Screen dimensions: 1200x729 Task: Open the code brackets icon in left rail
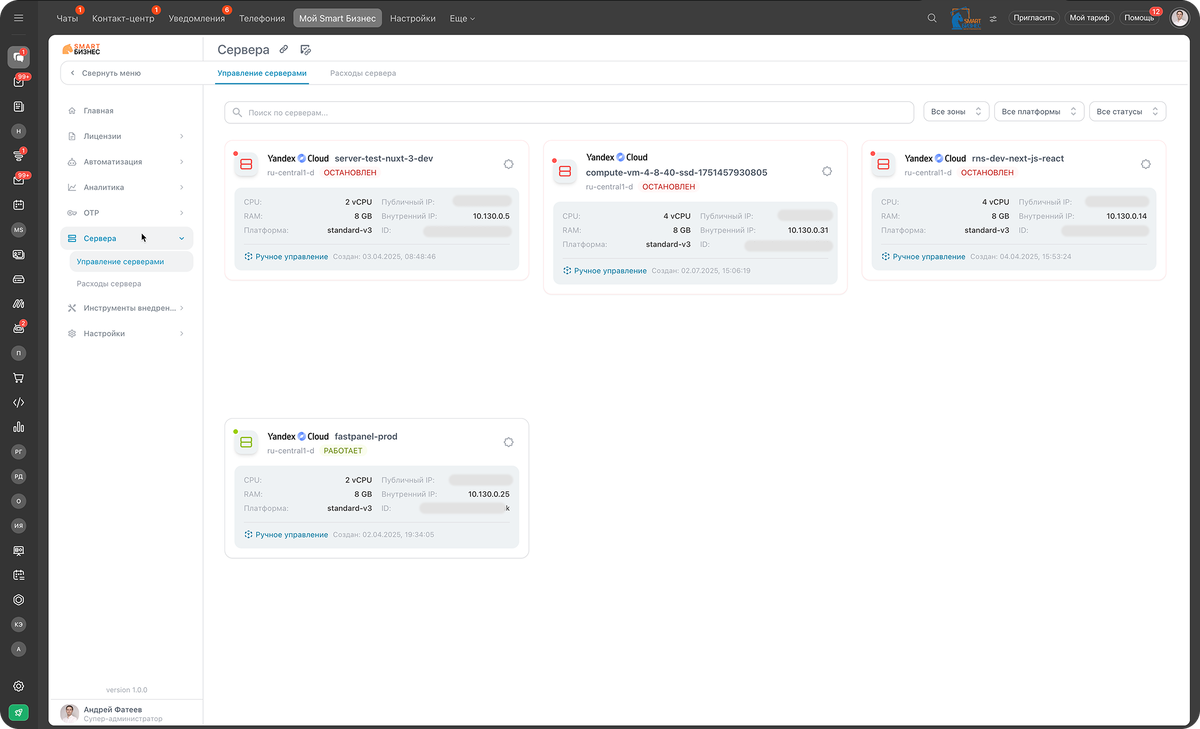click(18, 403)
